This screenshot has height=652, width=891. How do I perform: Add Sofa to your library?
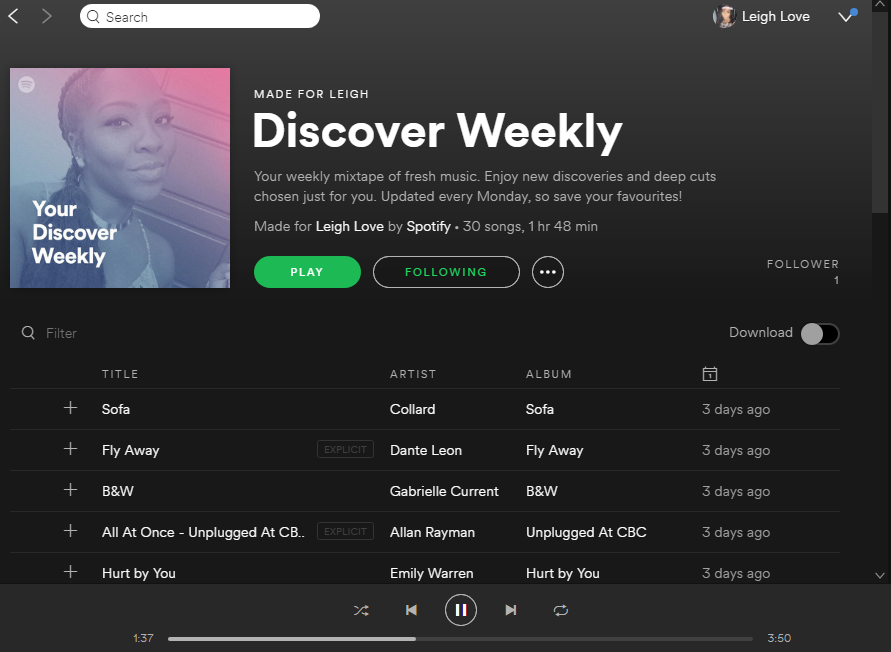[70, 408]
